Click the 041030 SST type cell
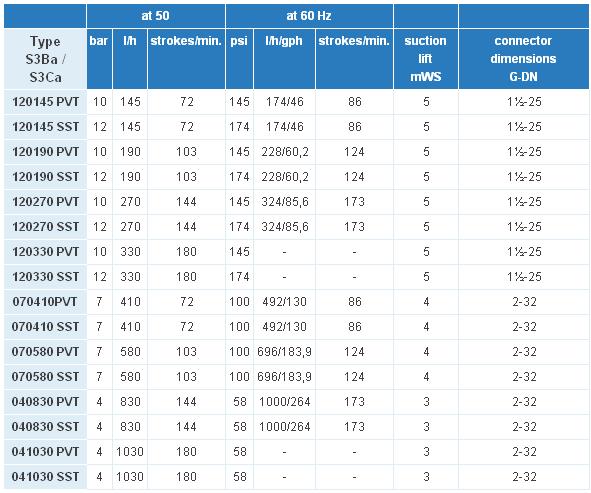 [45, 477]
